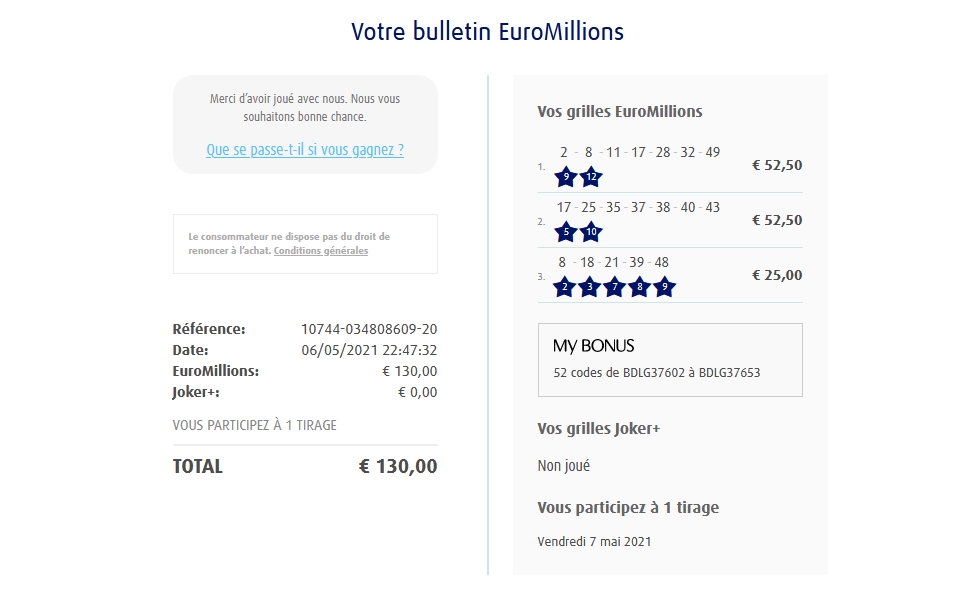Open the "Que se passe-t-il si vous gagnez ?" link
Image resolution: width=976 pixels, height=598 pixels.
(x=305, y=150)
